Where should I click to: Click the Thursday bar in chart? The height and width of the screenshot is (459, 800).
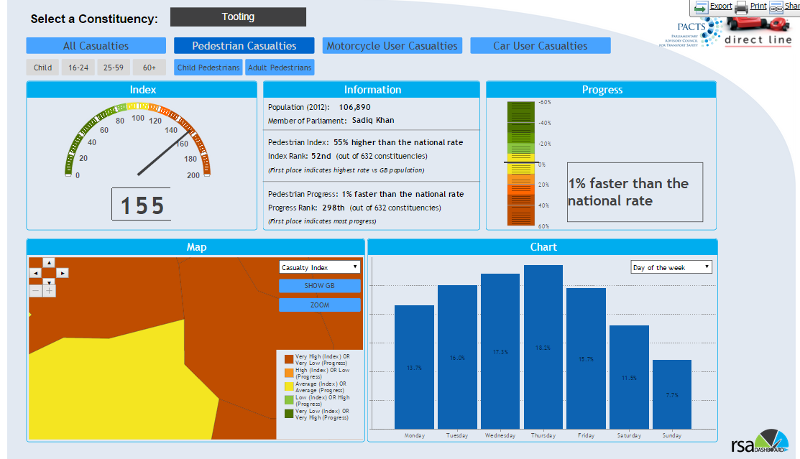(543, 347)
